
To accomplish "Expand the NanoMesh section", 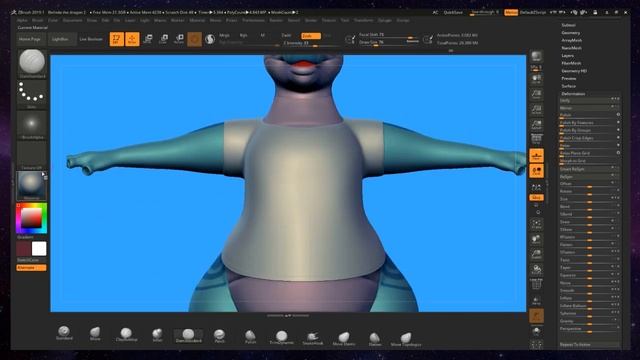I will (x=572, y=48).
